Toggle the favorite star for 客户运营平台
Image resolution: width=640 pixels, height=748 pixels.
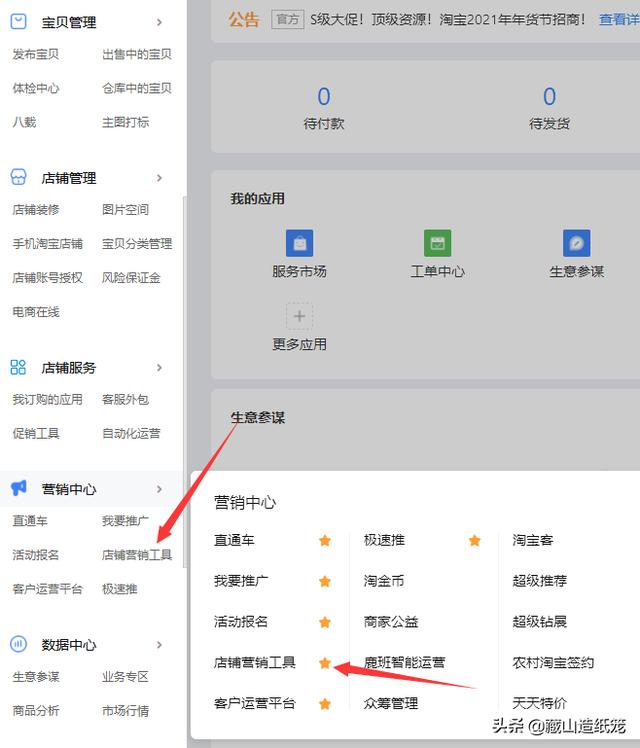[x=325, y=704]
